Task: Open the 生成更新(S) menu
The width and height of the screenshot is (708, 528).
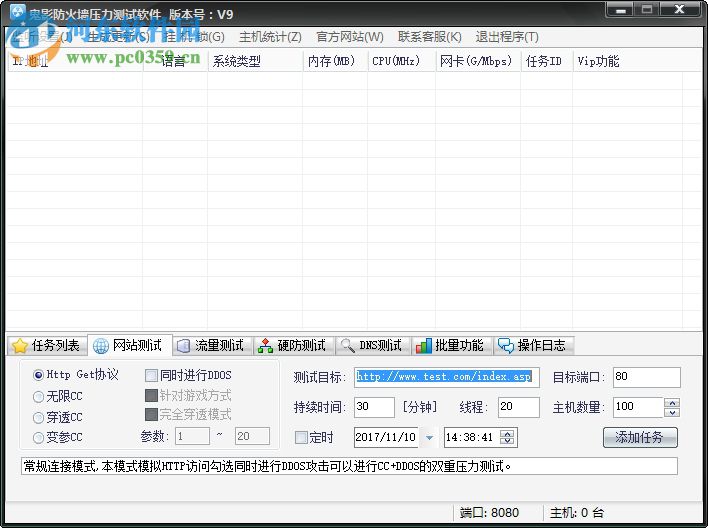Action: [117, 37]
